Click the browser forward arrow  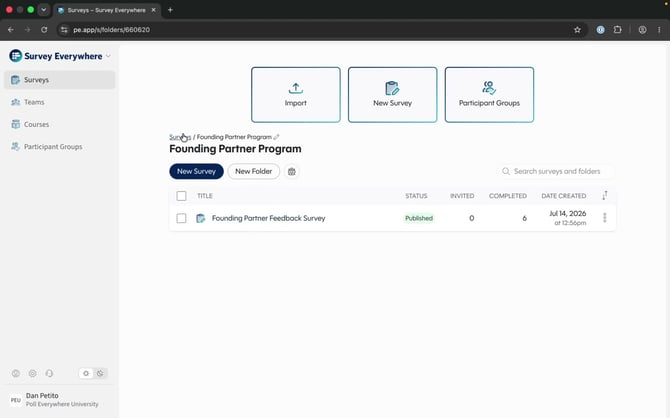[27, 29]
